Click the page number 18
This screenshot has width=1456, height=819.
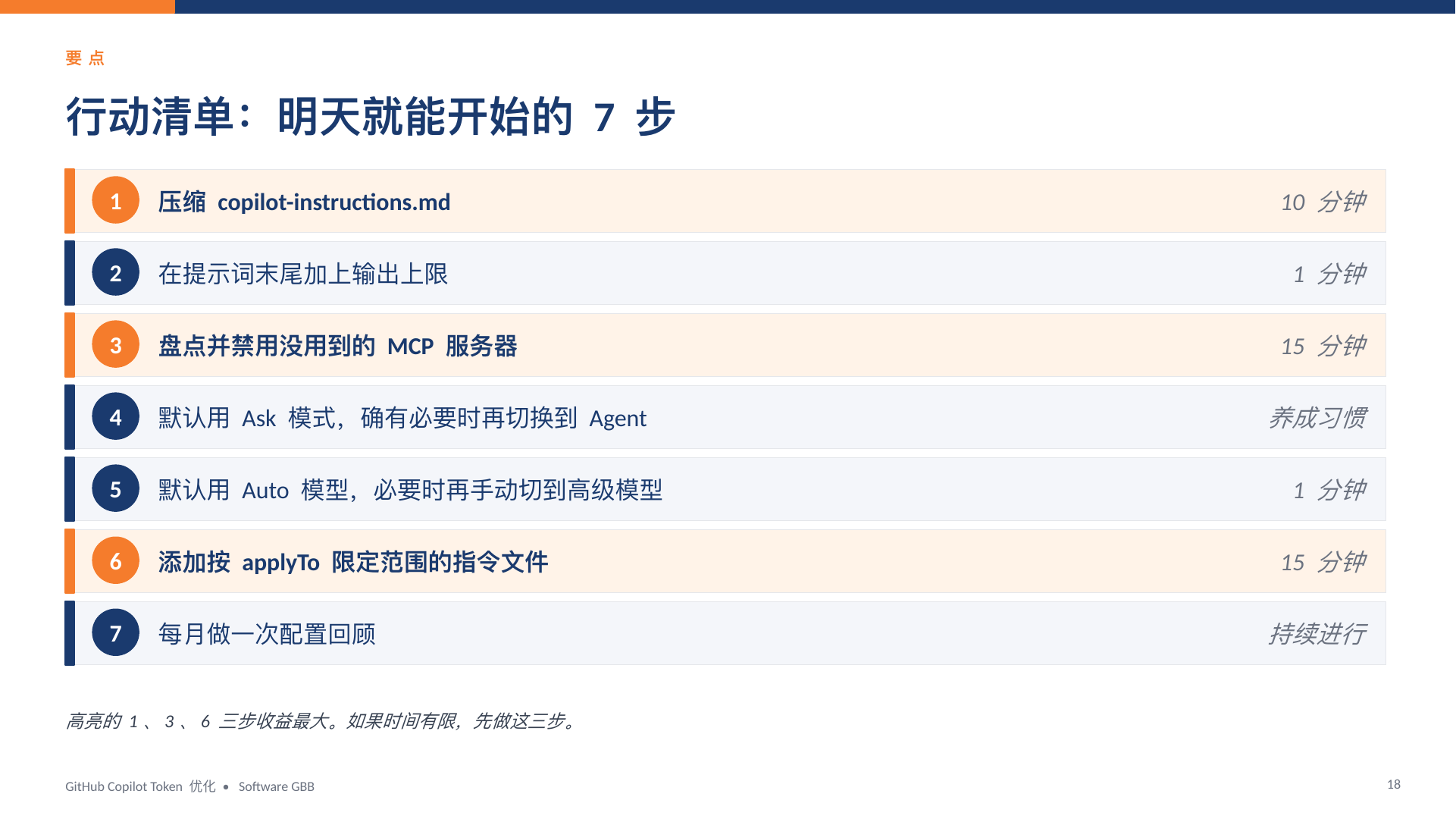click(1393, 784)
